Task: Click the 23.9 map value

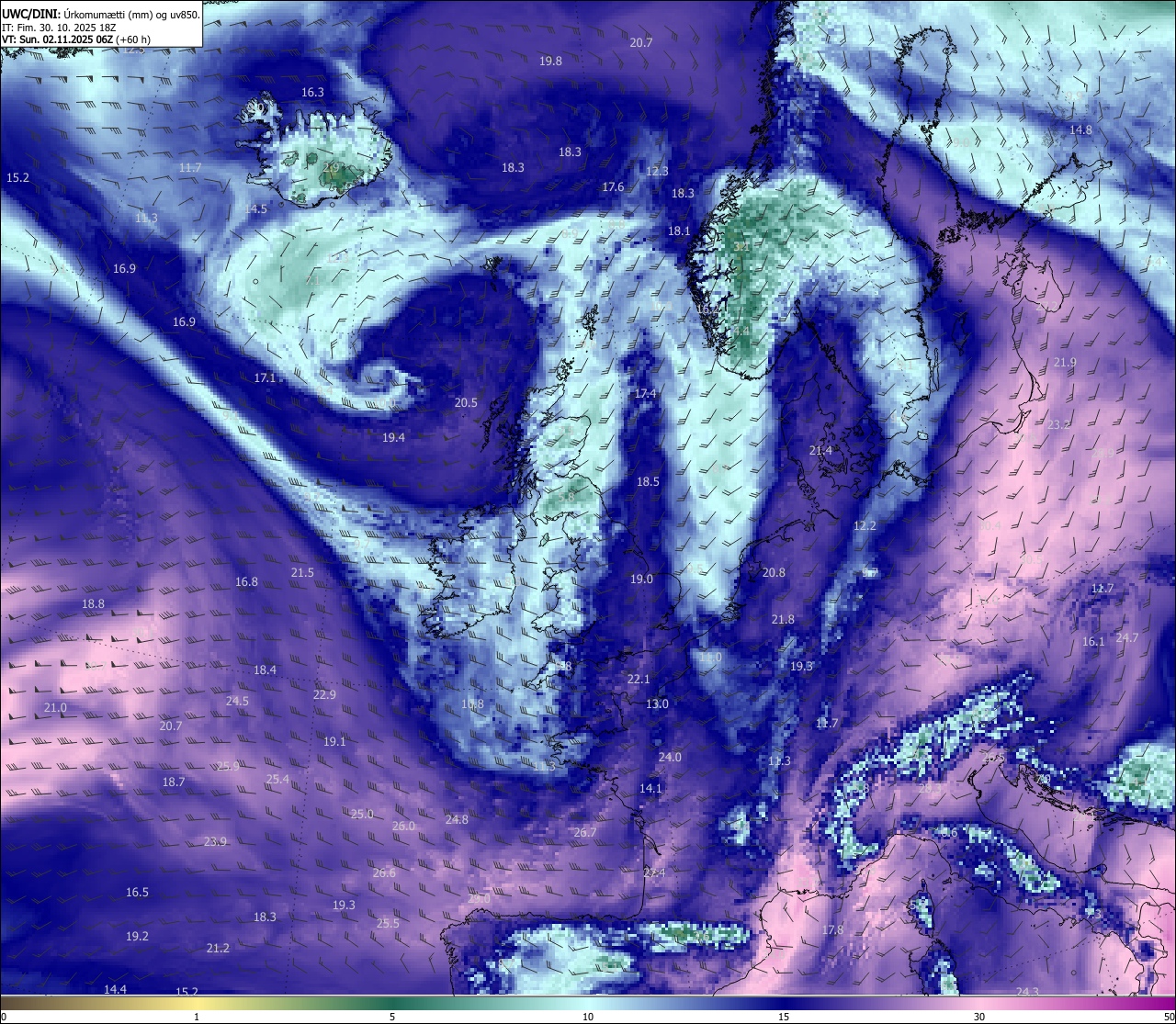Action: (x=215, y=841)
